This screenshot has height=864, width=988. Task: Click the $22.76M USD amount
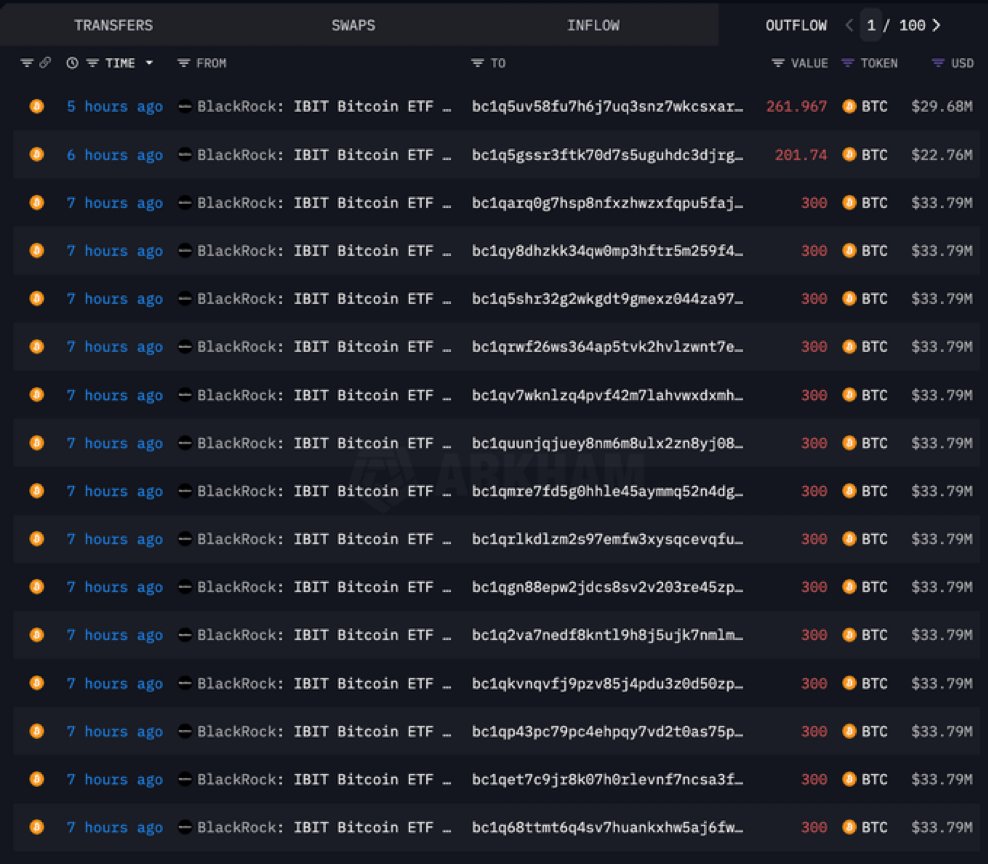tap(942, 155)
